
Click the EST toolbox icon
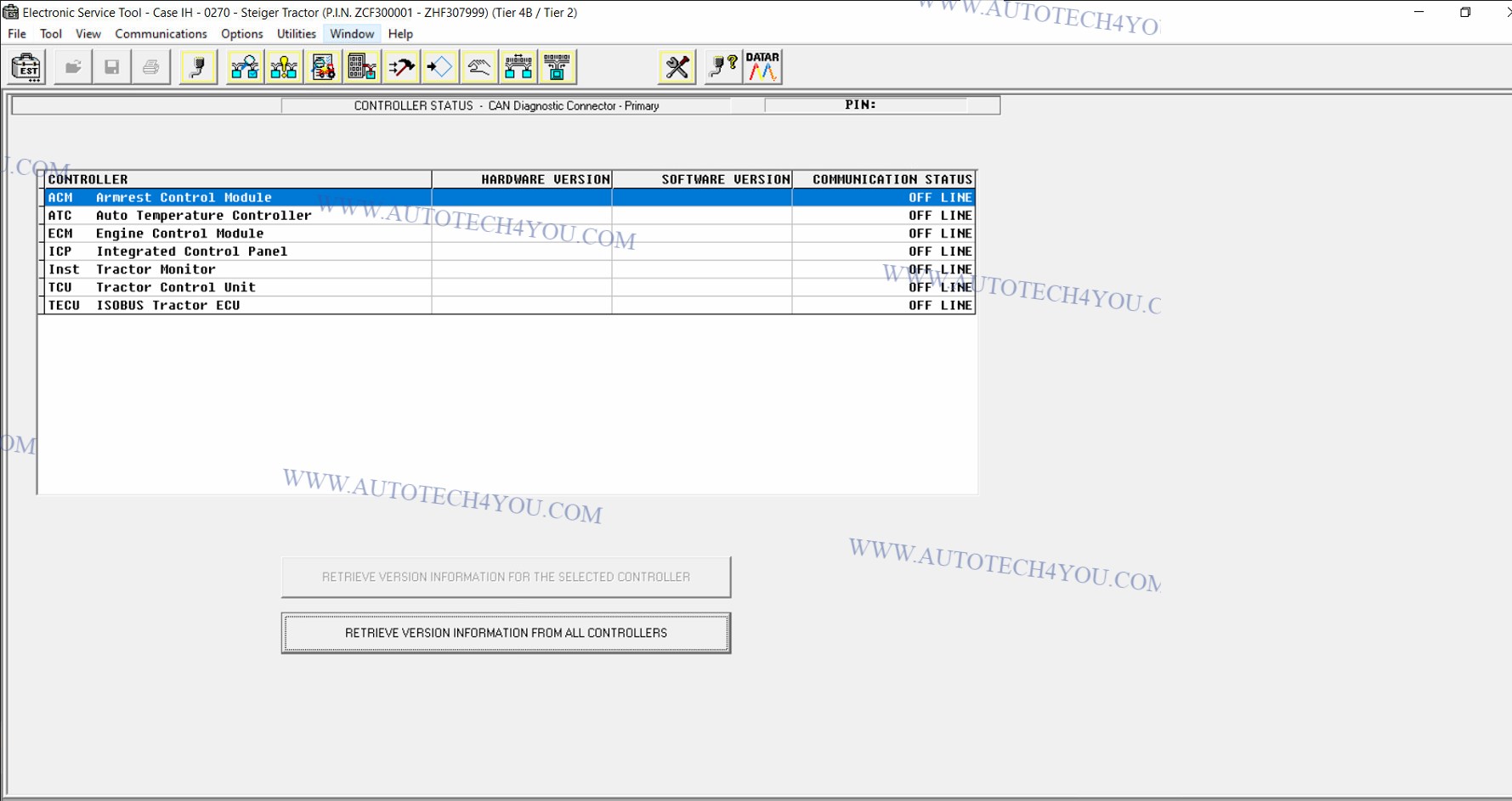[x=27, y=67]
